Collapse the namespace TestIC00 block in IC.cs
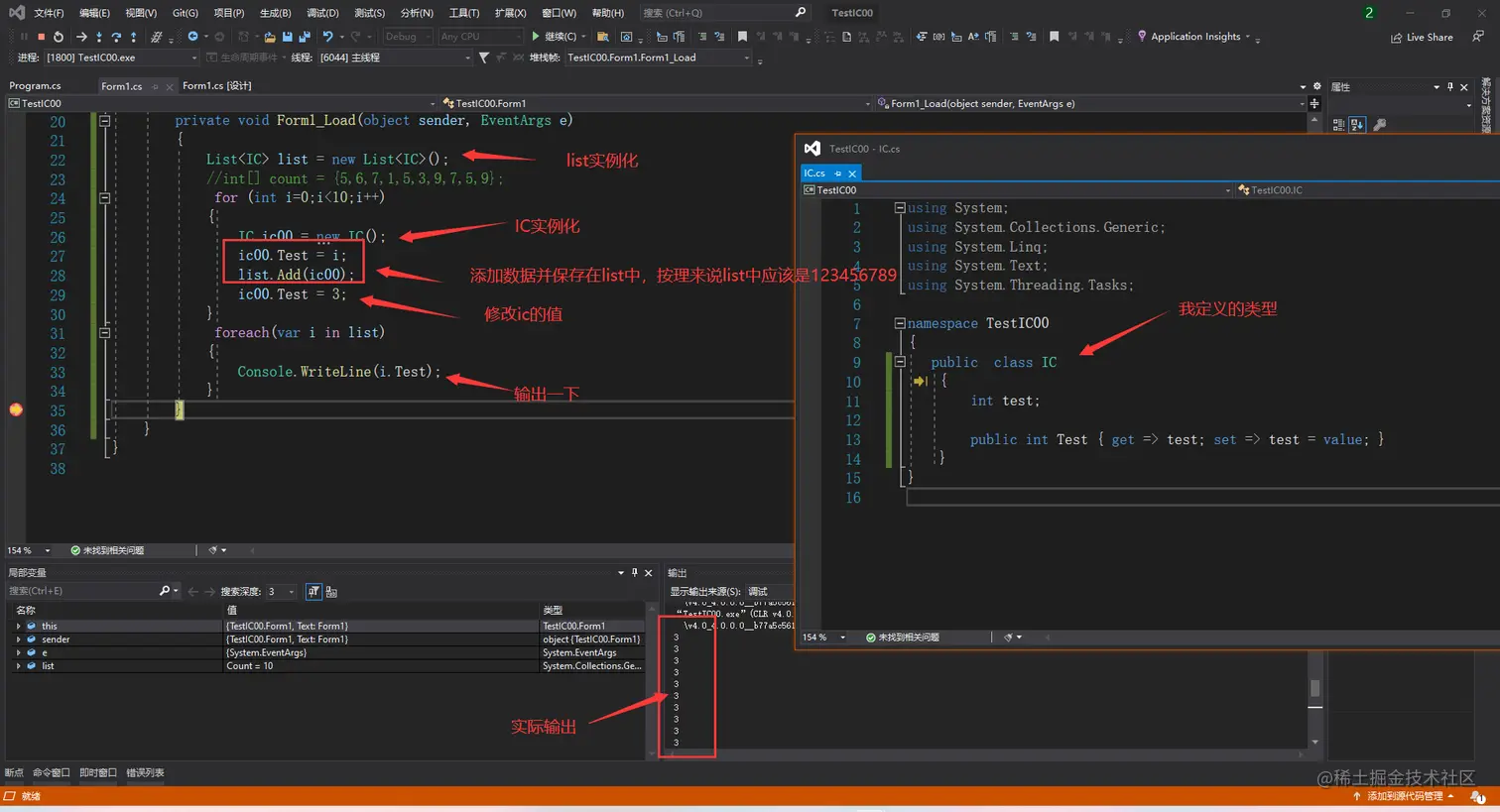1500x812 pixels. click(899, 323)
